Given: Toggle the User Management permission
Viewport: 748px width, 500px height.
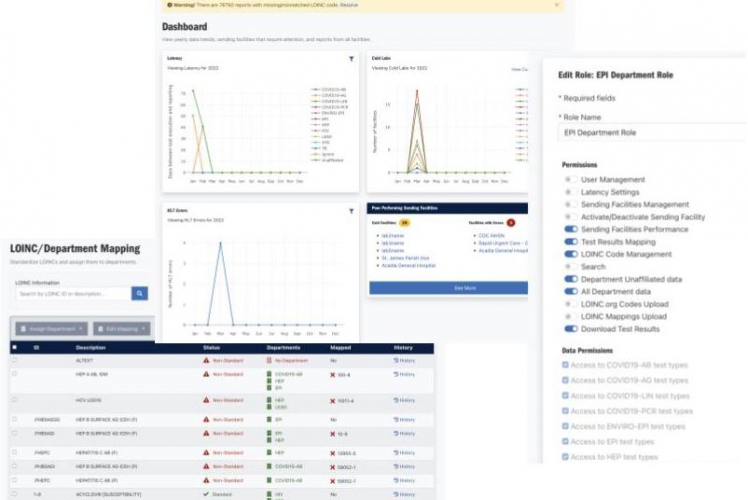Looking at the screenshot, I should [571, 179].
